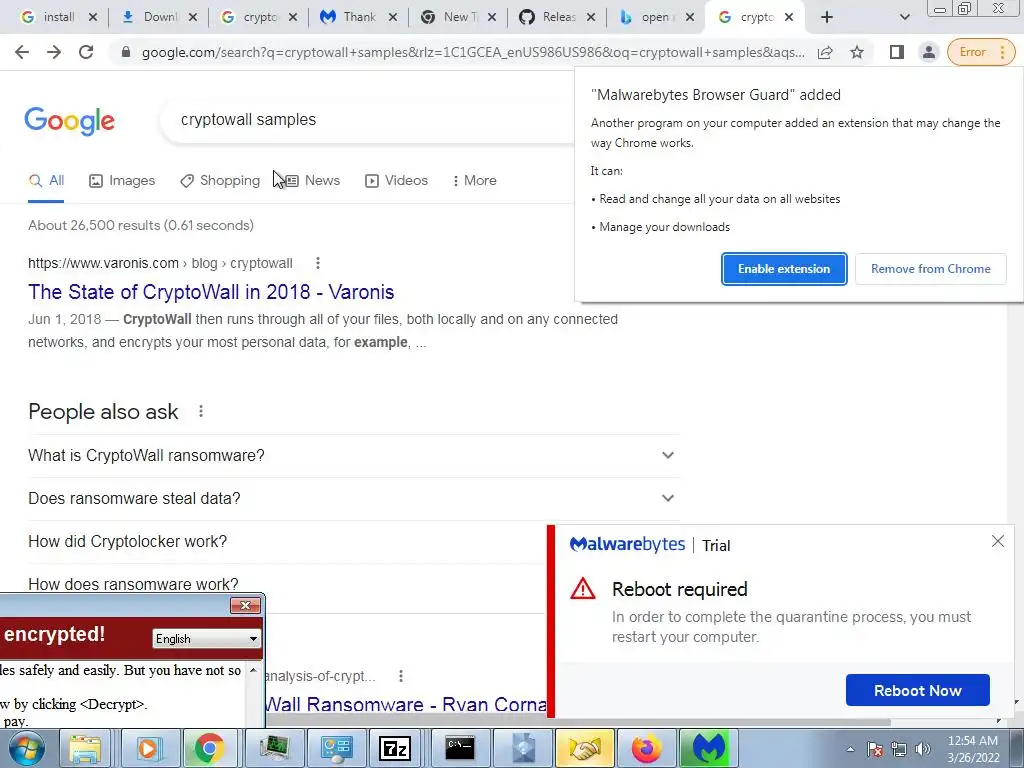
Task: Open Malwarebytes from the taskbar
Action: tap(709, 748)
